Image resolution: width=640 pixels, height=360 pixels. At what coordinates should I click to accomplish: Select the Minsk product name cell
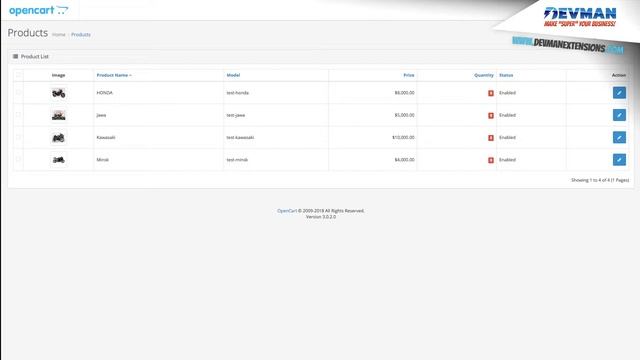[158, 160]
